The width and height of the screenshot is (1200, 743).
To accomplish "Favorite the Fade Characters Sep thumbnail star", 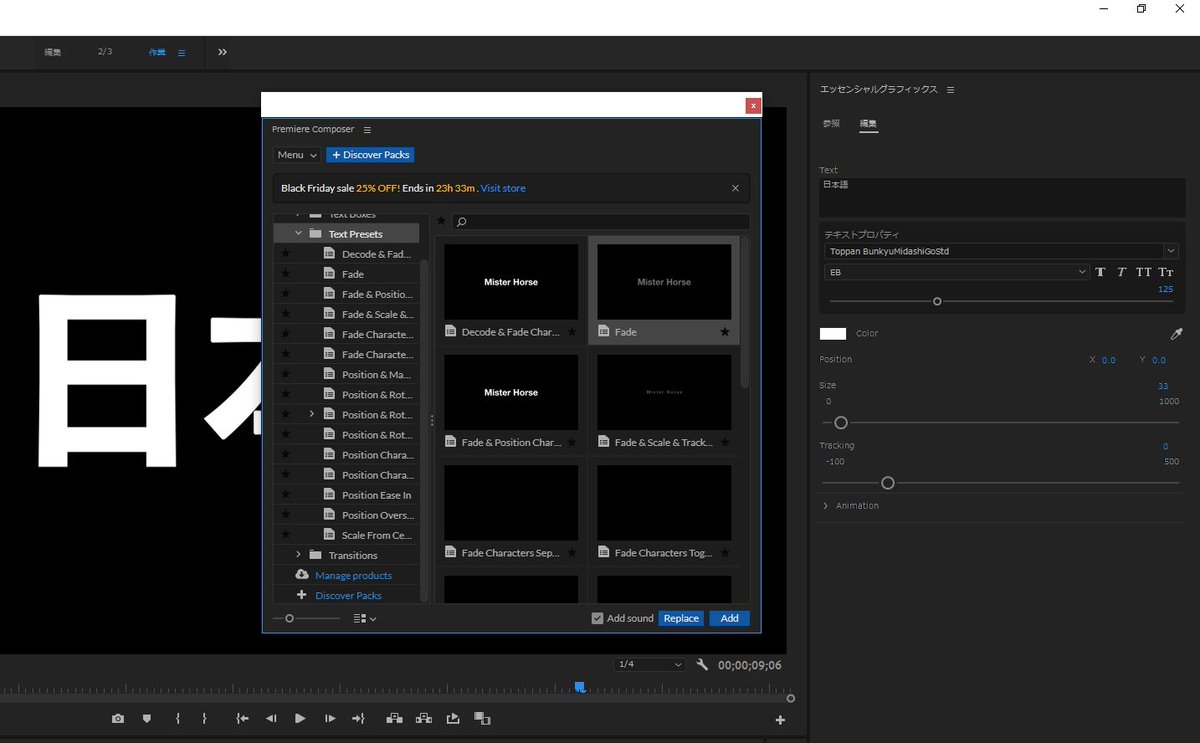I will coord(572,552).
